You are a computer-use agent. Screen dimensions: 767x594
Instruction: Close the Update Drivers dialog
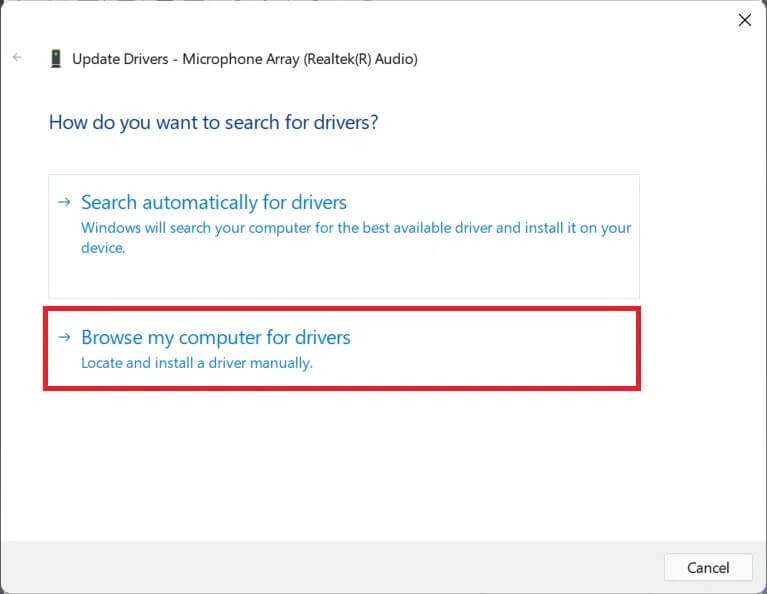point(744,20)
